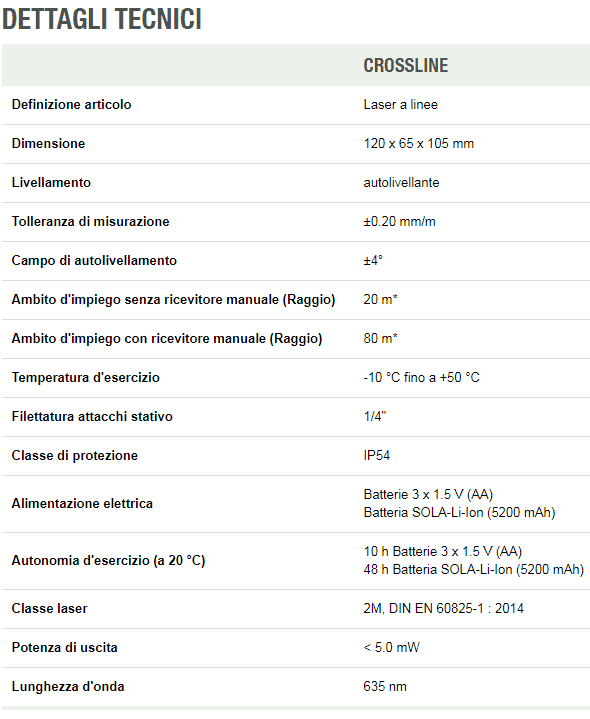This screenshot has height=719, width=590.
Task: Select the 2M, DIN EN 60825-1 laser class
Action: tap(443, 608)
